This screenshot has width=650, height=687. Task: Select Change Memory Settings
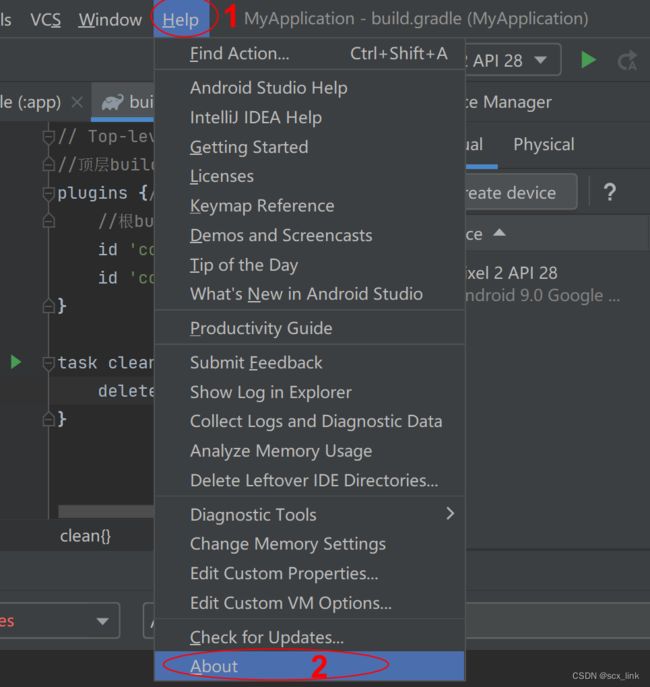click(x=310, y=544)
